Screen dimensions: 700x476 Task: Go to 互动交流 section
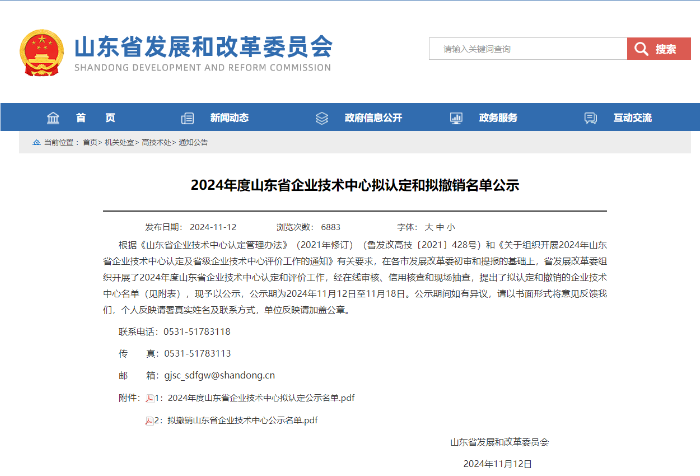pyautogui.click(x=632, y=118)
